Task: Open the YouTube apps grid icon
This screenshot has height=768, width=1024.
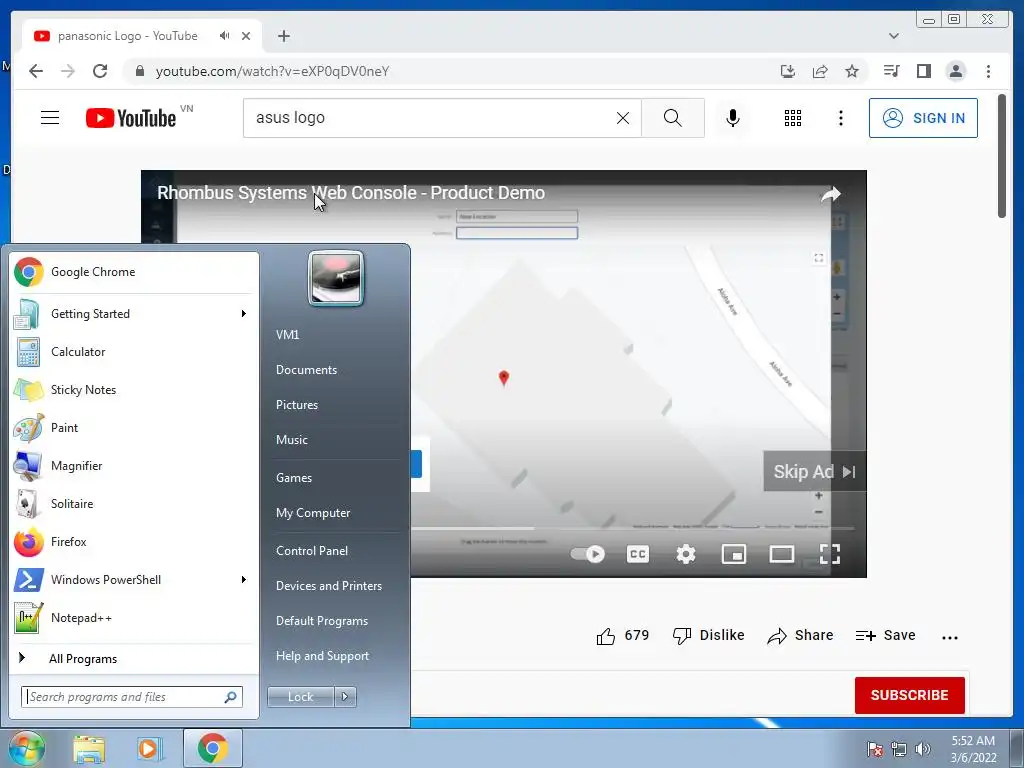Action: pyautogui.click(x=793, y=118)
